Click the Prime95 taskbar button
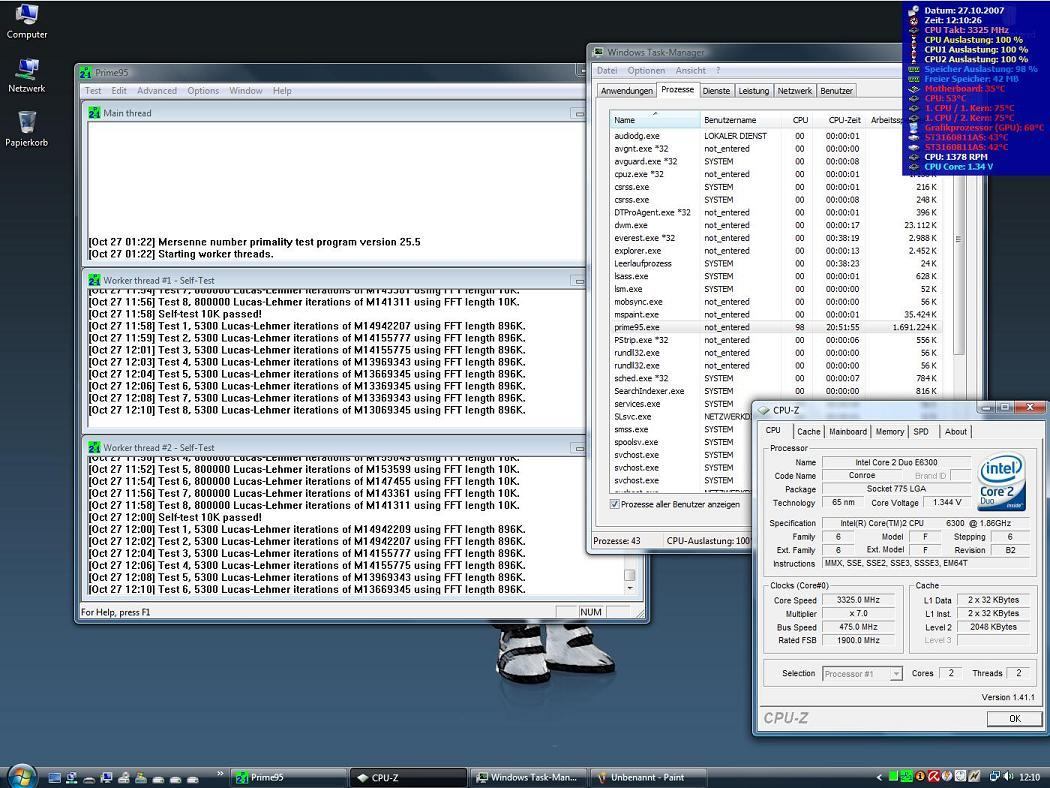This screenshot has height=788, width=1050. tap(289, 777)
